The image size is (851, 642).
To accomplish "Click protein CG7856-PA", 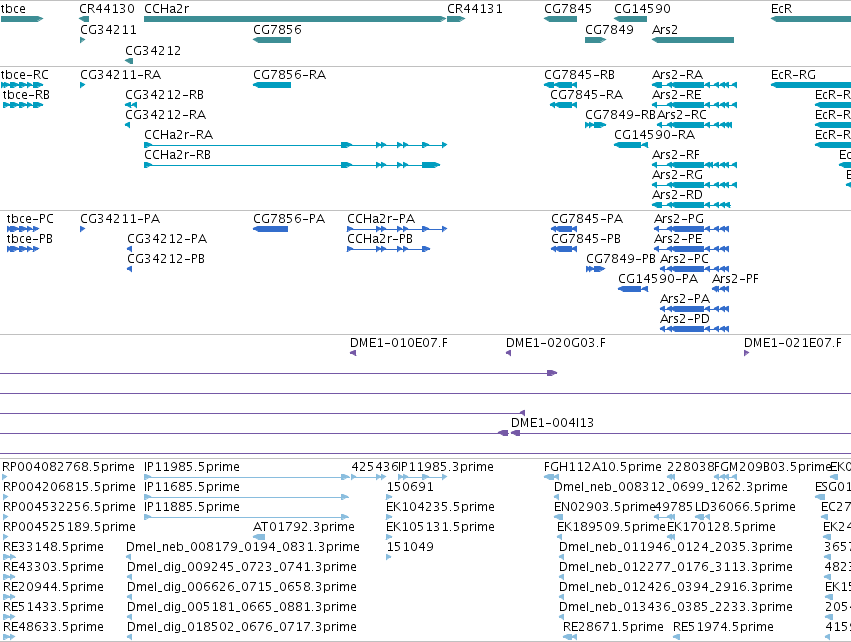I will pos(289,219).
